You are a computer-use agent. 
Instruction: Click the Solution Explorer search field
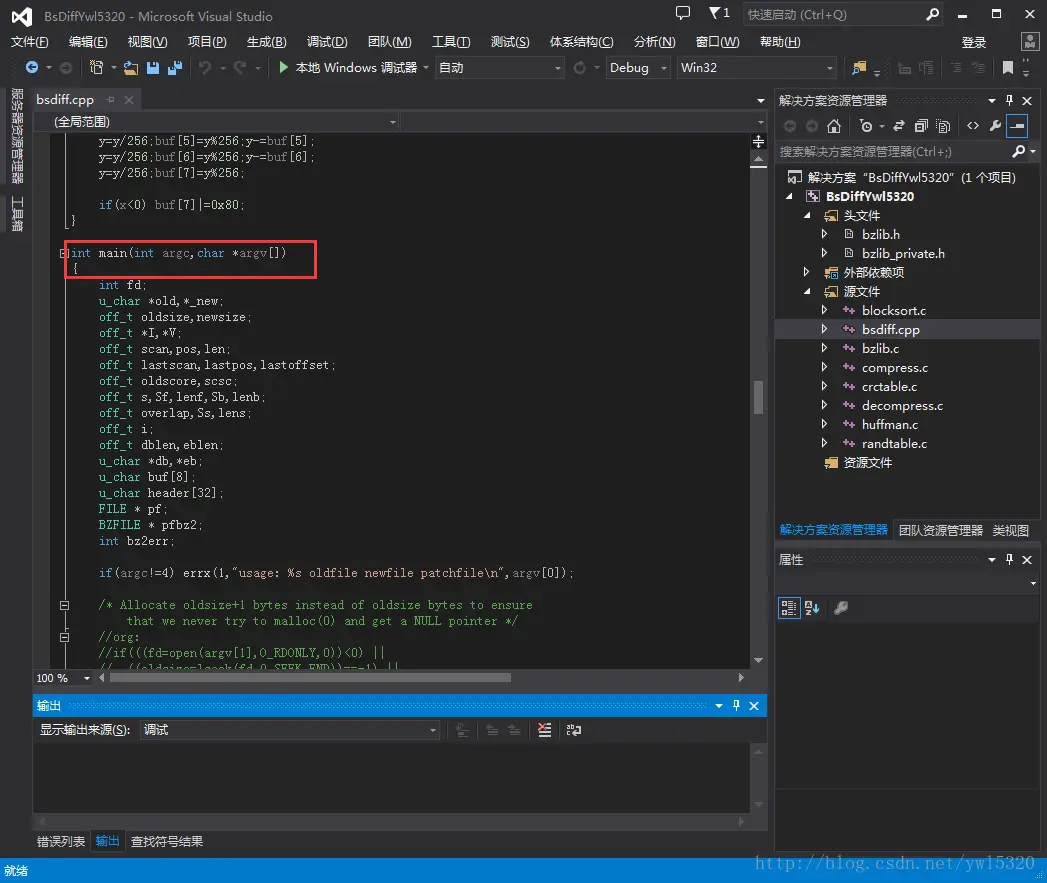[895, 152]
